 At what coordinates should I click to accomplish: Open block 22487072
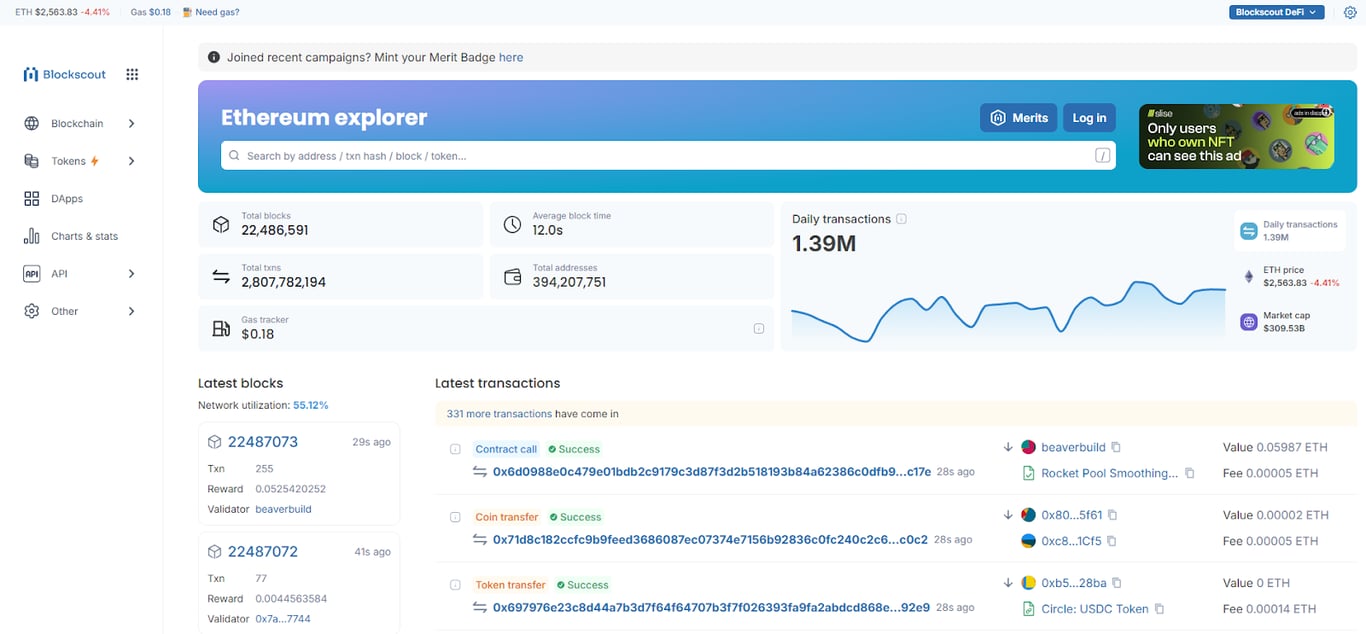tap(263, 552)
